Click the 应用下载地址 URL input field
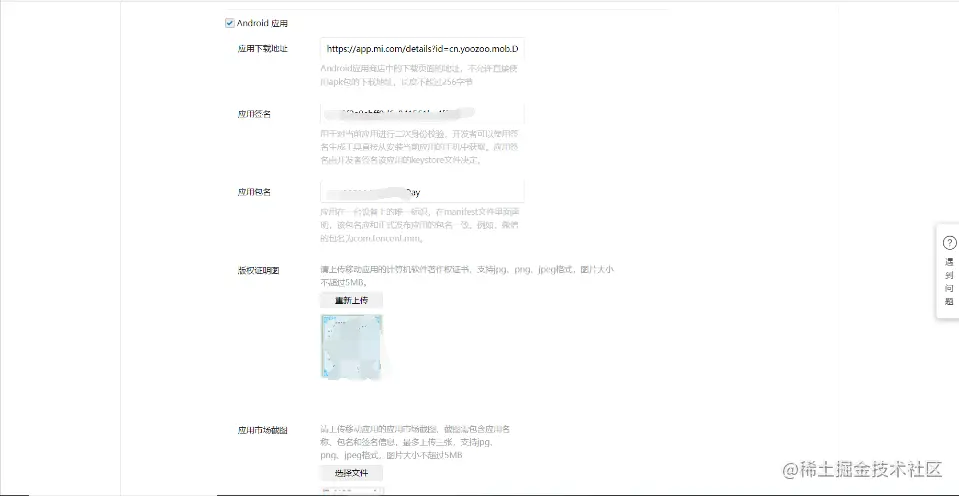Viewport: 959px width, 496px height. point(422,48)
